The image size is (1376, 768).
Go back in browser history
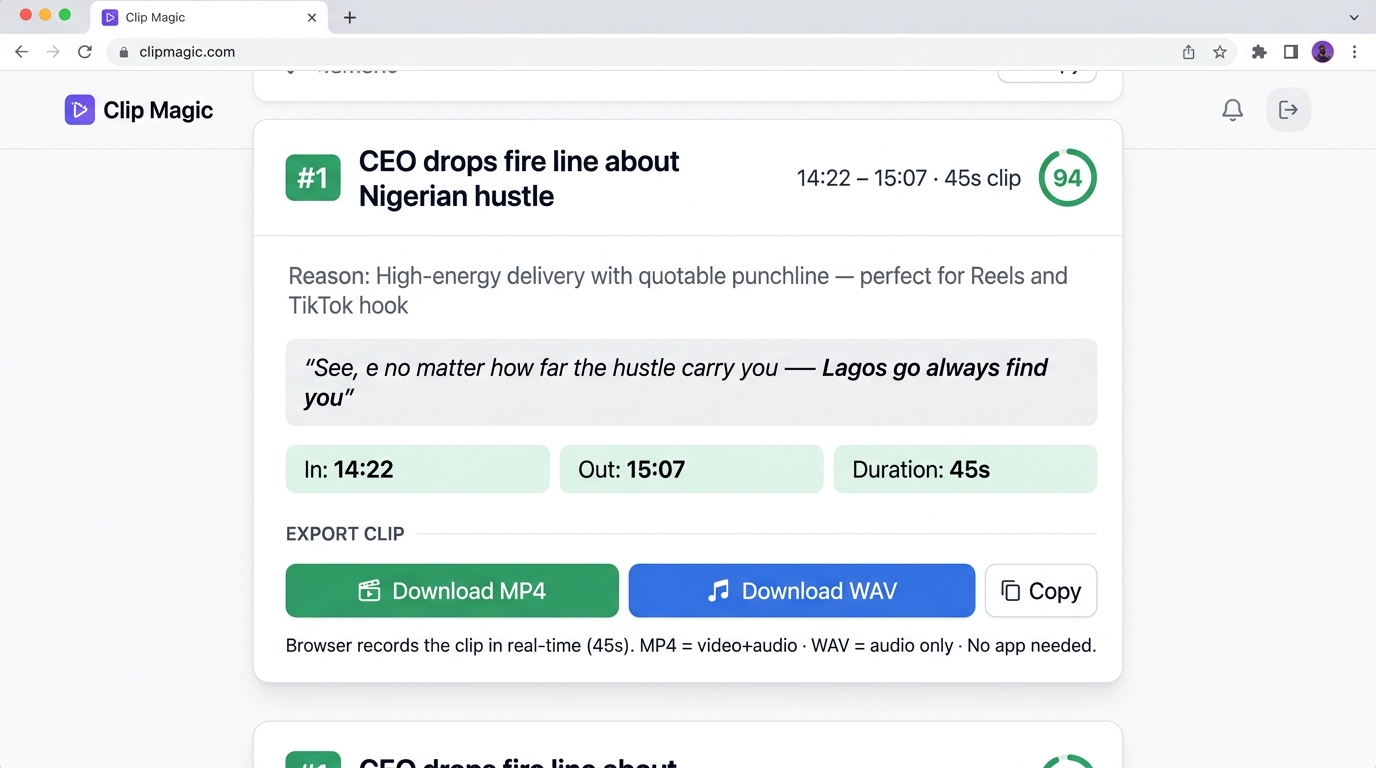[21, 52]
